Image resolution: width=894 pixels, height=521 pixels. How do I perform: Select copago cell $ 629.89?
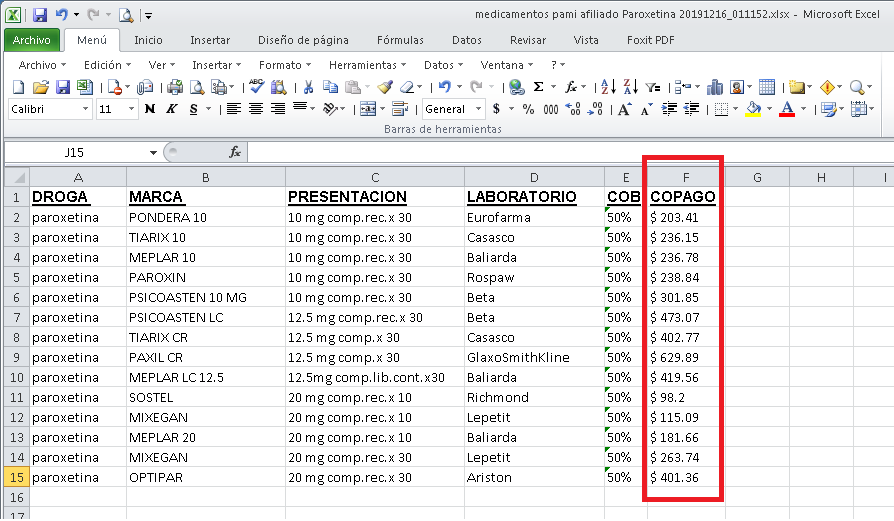[x=686, y=358]
